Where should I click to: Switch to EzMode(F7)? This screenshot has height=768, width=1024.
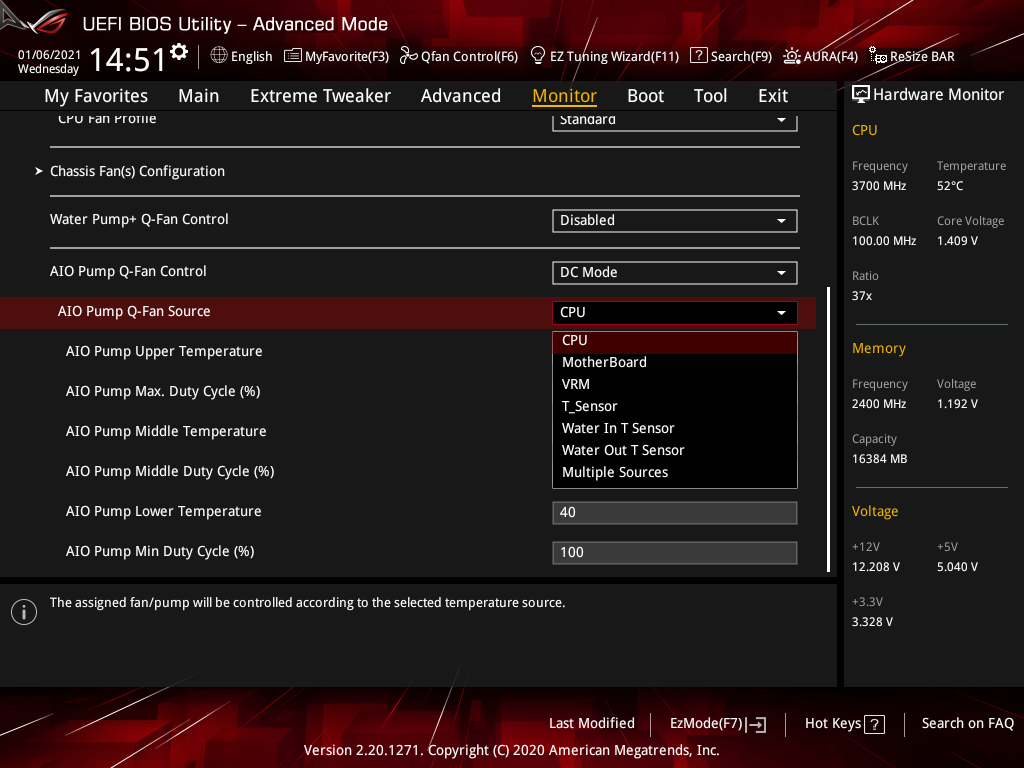click(718, 724)
